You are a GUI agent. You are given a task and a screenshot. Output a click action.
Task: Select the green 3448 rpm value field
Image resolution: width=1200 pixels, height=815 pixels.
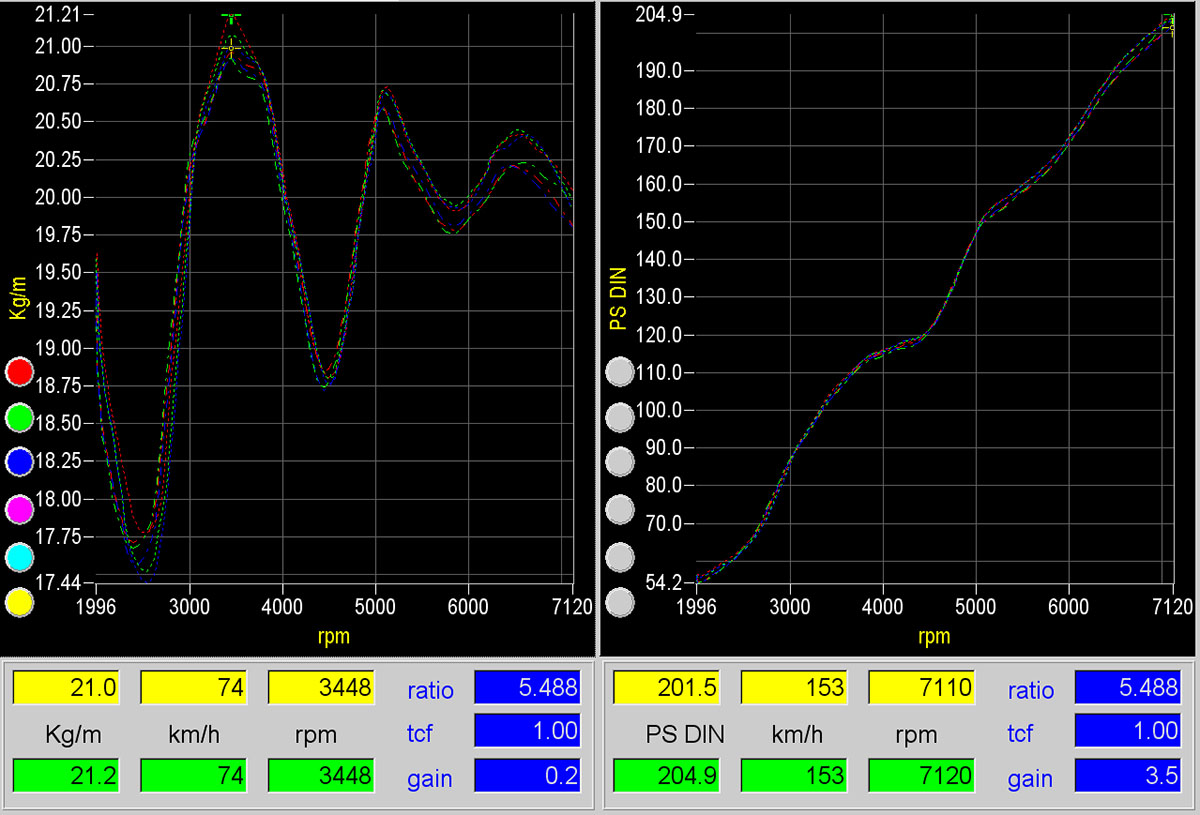click(321, 776)
